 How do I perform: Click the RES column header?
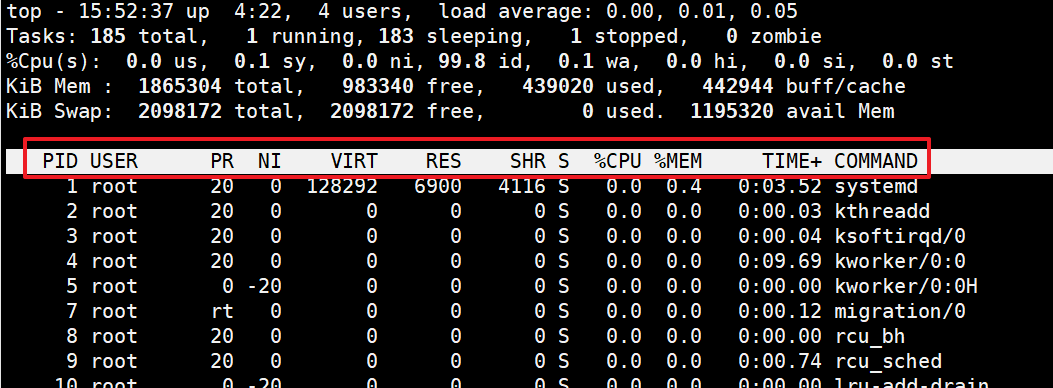[444, 161]
